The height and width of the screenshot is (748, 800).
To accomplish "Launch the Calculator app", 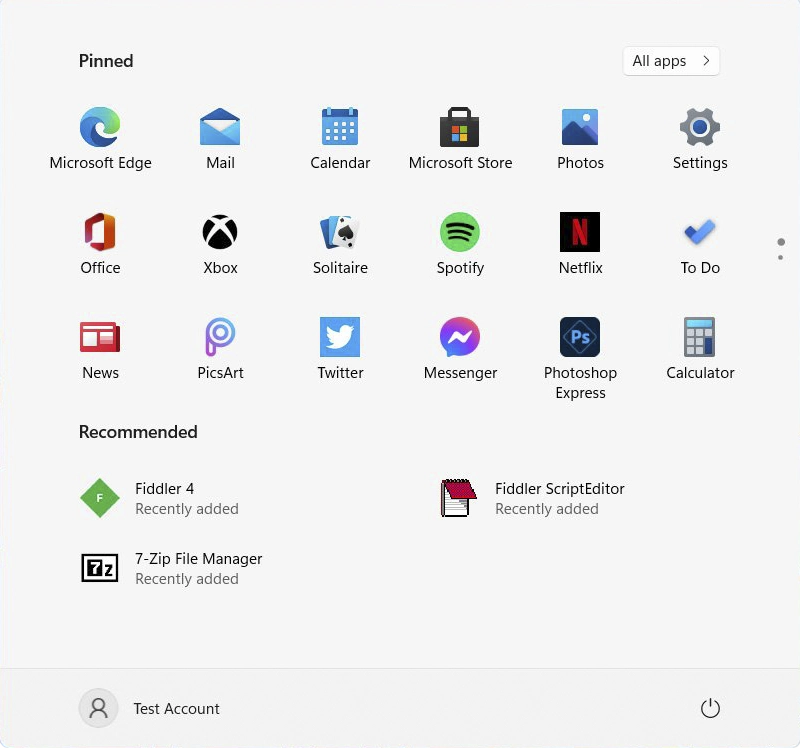I will pyautogui.click(x=700, y=338).
